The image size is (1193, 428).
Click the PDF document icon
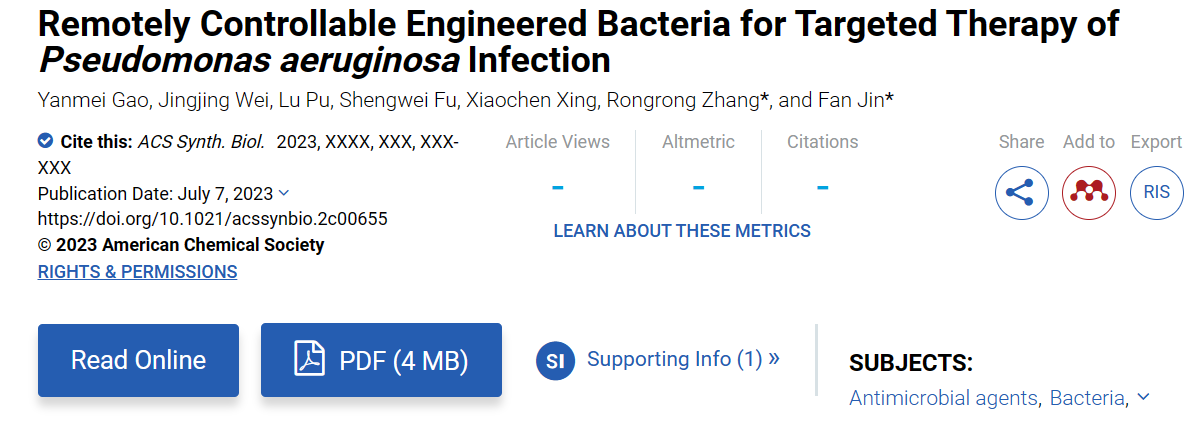[309, 360]
